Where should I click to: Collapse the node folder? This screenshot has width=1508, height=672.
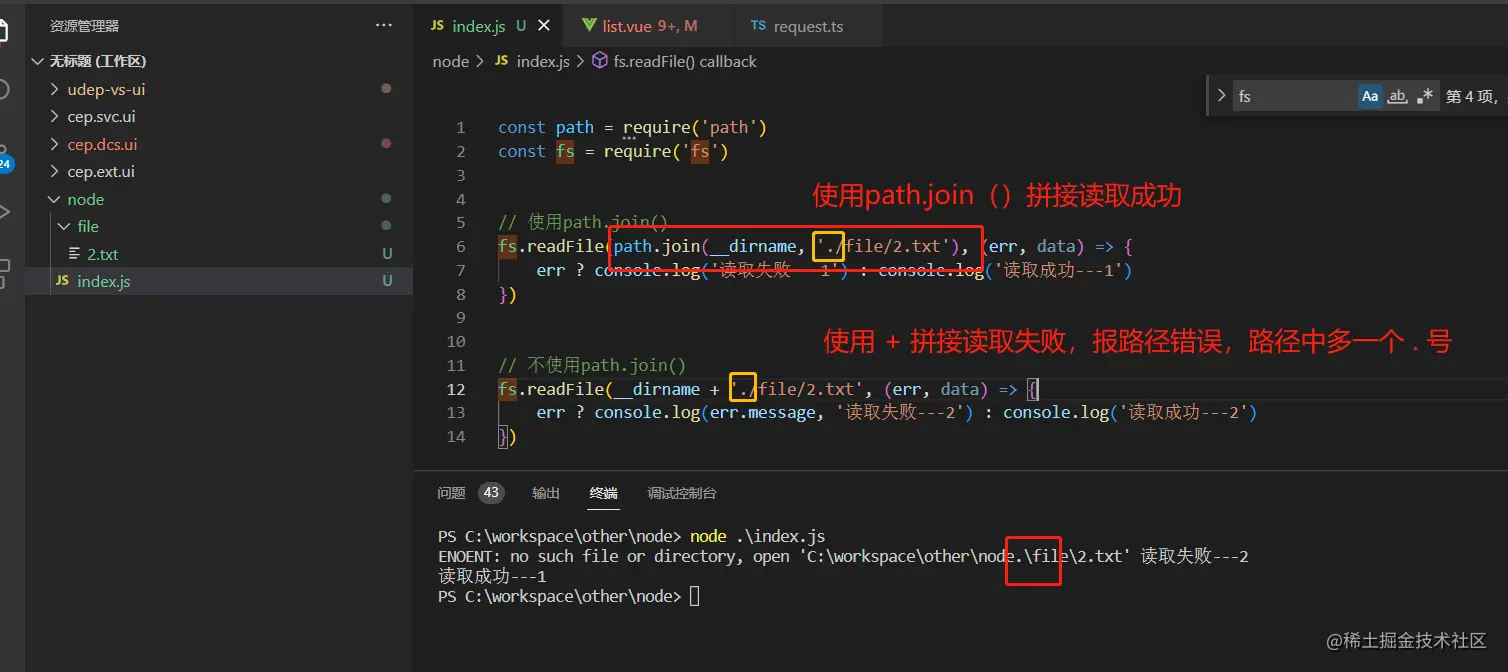point(56,199)
